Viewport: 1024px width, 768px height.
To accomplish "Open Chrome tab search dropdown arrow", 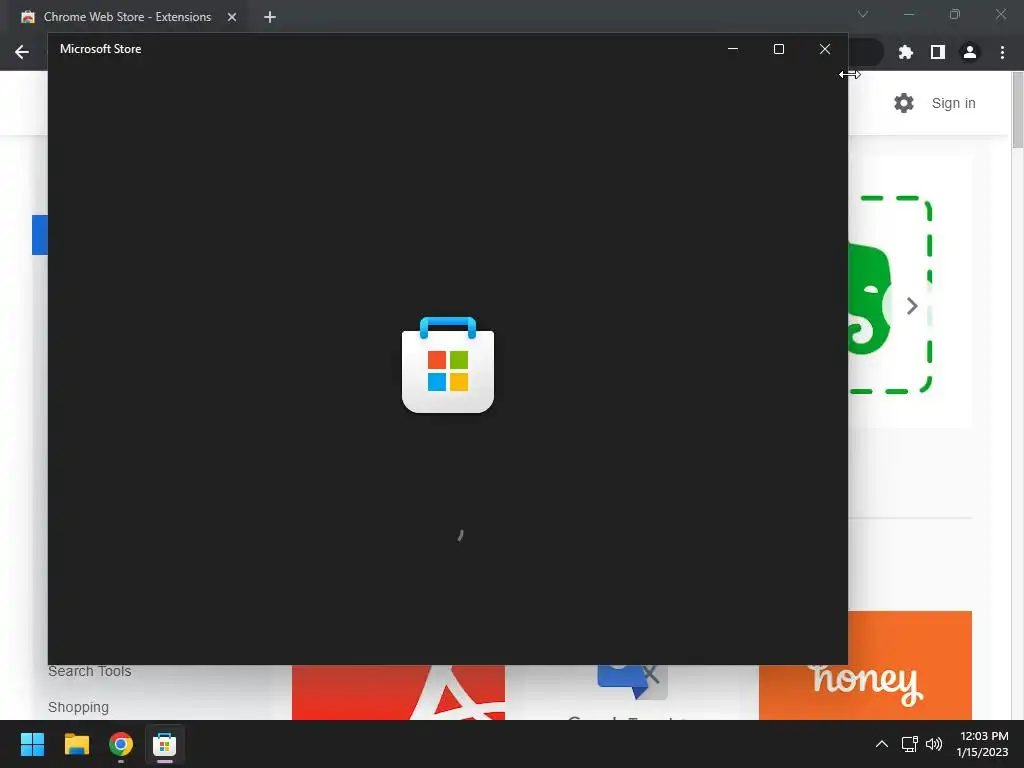I will click(x=863, y=14).
